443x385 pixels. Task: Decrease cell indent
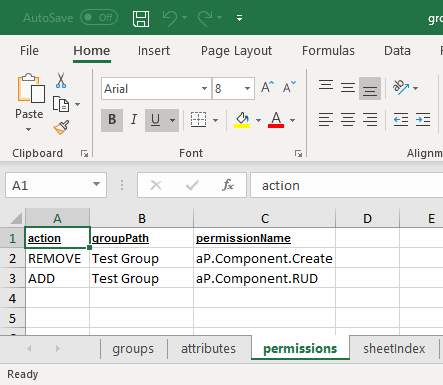click(x=401, y=120)
